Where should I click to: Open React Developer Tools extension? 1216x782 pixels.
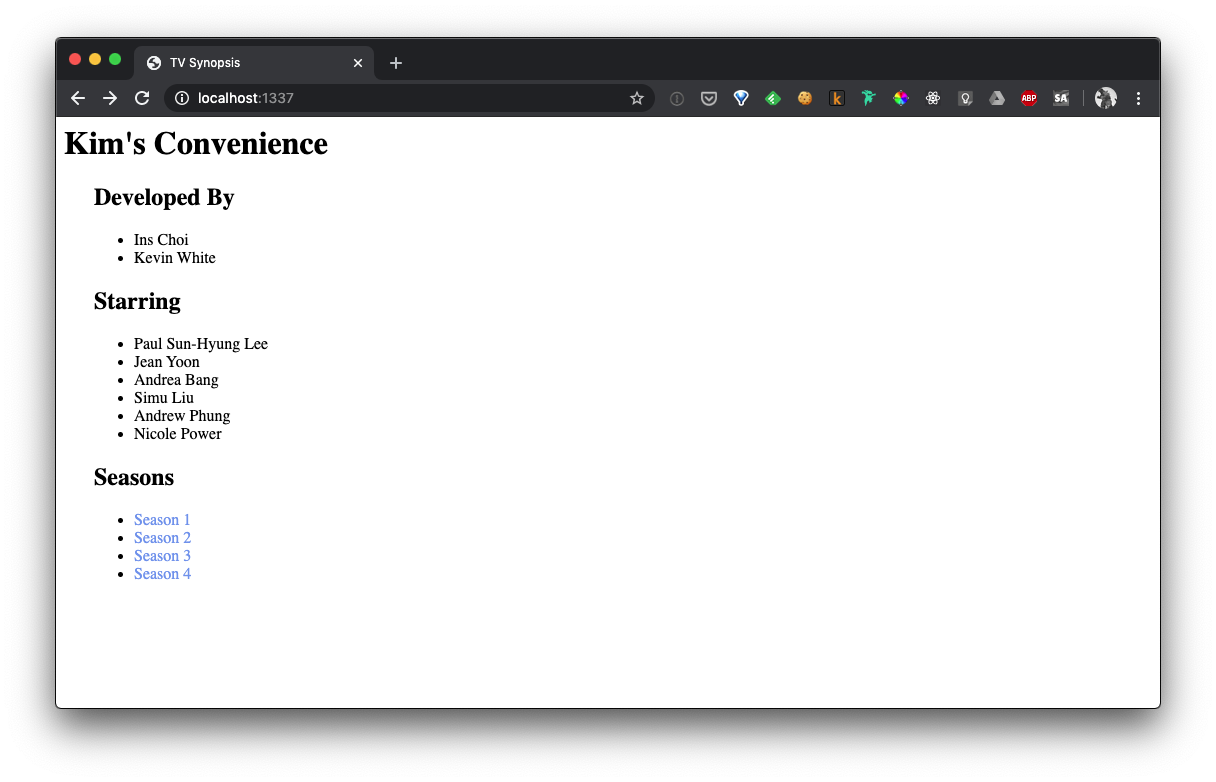[933, 98]
